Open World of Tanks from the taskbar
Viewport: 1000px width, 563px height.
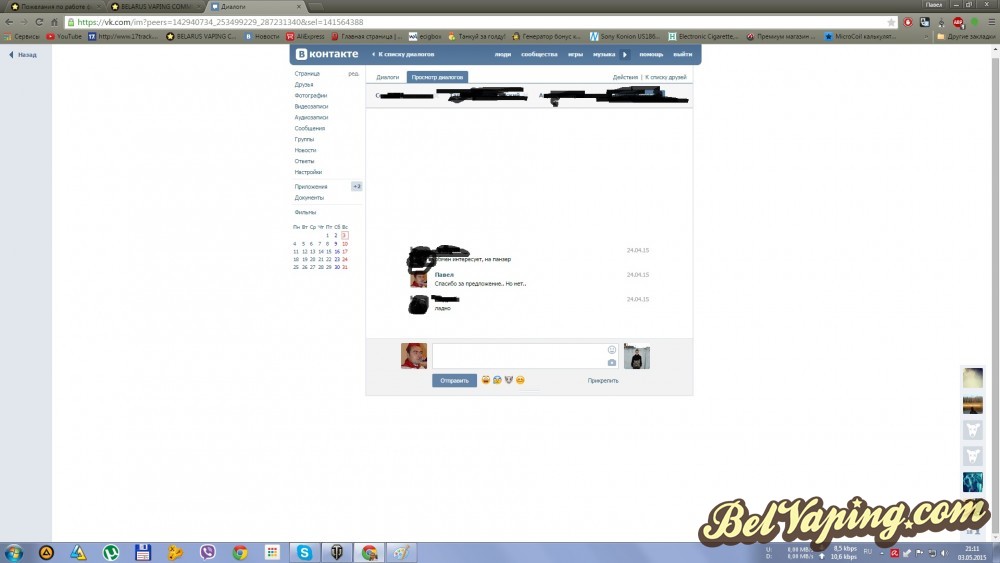337,552
